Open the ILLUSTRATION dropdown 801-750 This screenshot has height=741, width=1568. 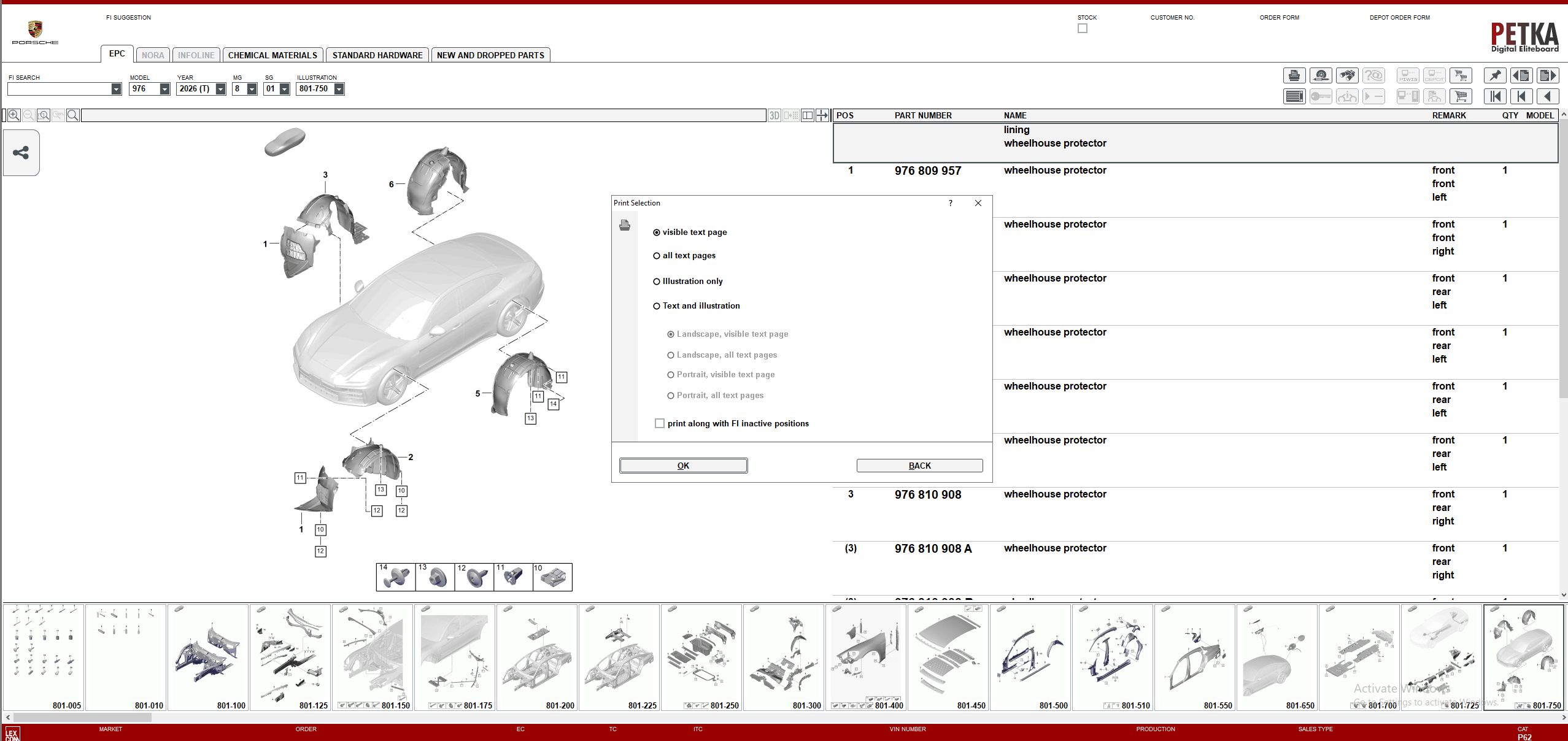338,88
